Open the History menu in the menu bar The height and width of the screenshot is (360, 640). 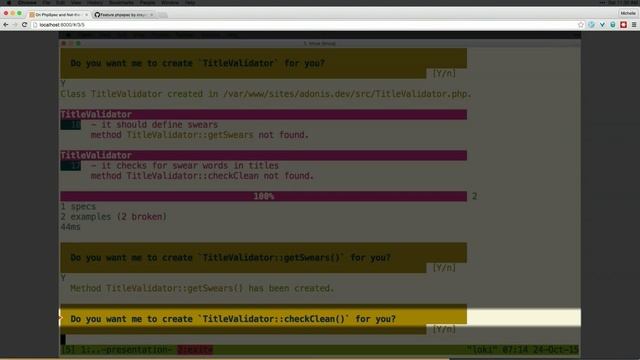click(95, 2)
